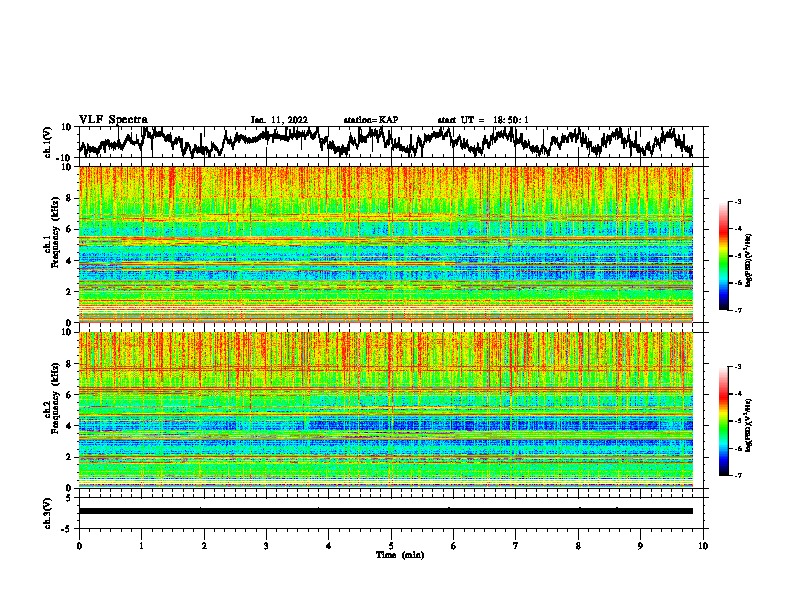Screen dimensions: 792x612
Task: Click the log(PSD) label beside ch.1 colorbar
Action: tap(749, 261)
